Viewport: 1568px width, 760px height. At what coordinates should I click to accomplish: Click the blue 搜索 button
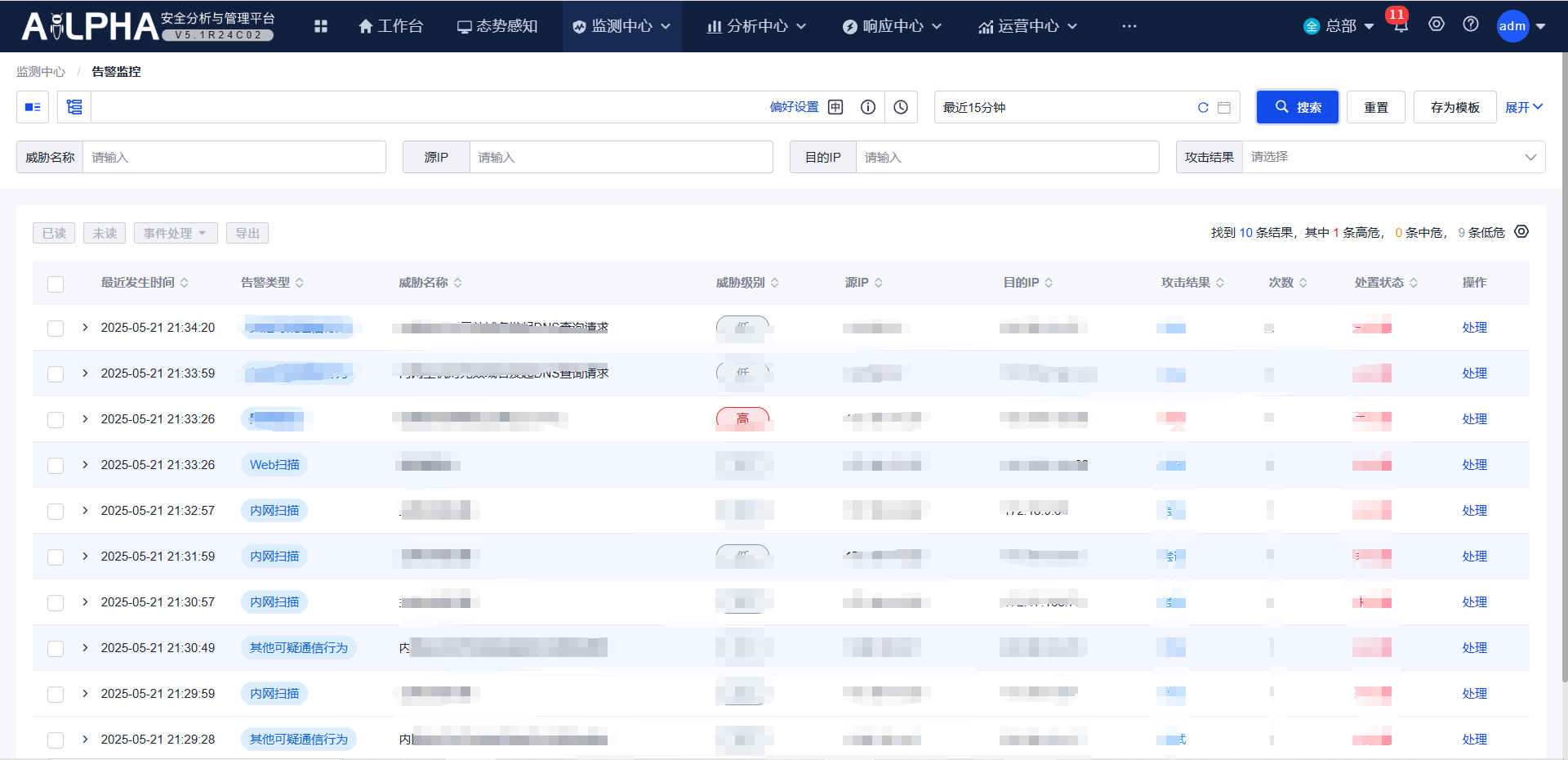click(1297, 107)
